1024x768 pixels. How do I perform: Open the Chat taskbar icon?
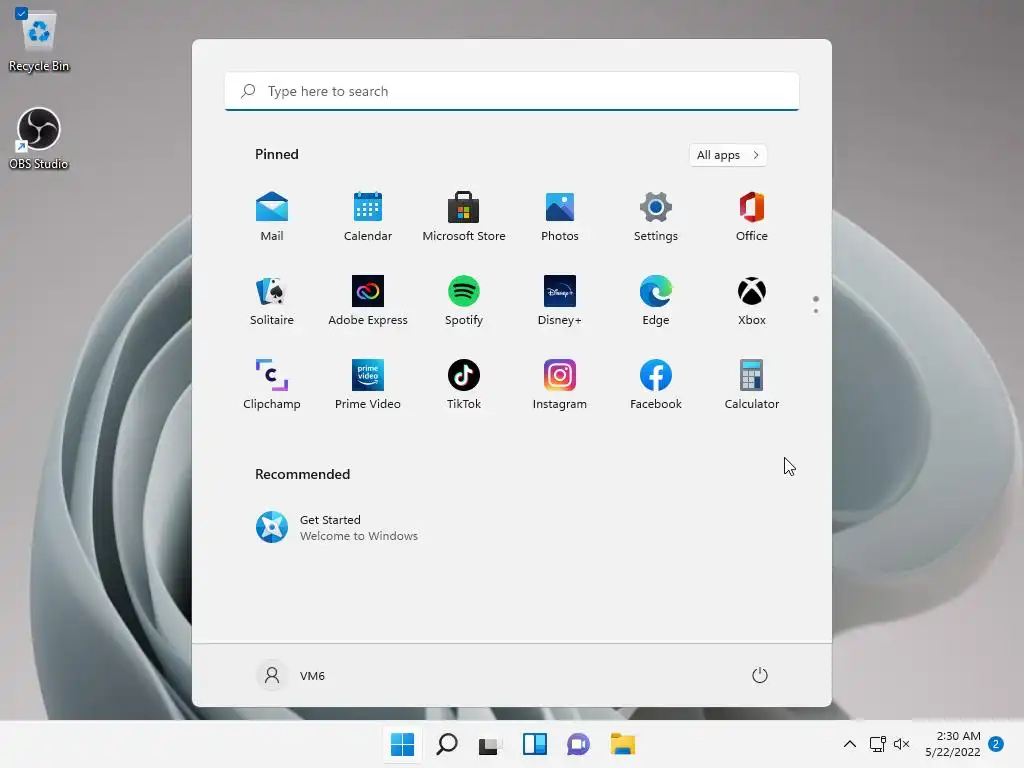(x=579, y=744)
